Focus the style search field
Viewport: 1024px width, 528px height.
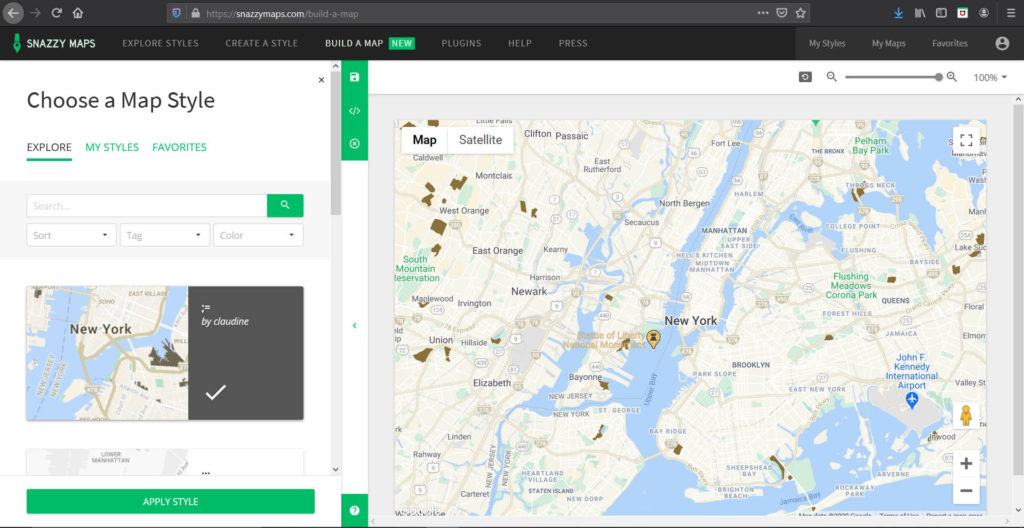pos(146,205)
